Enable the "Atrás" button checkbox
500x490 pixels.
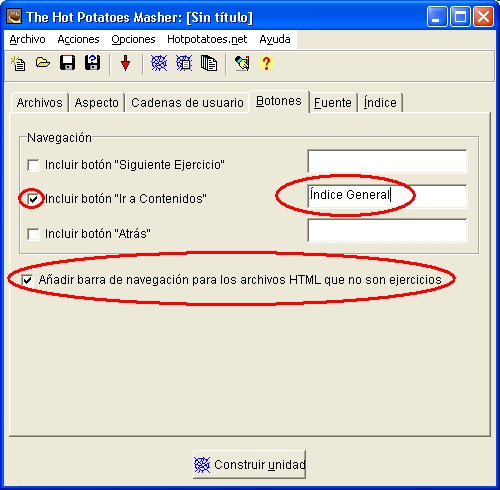pos(33,234)
